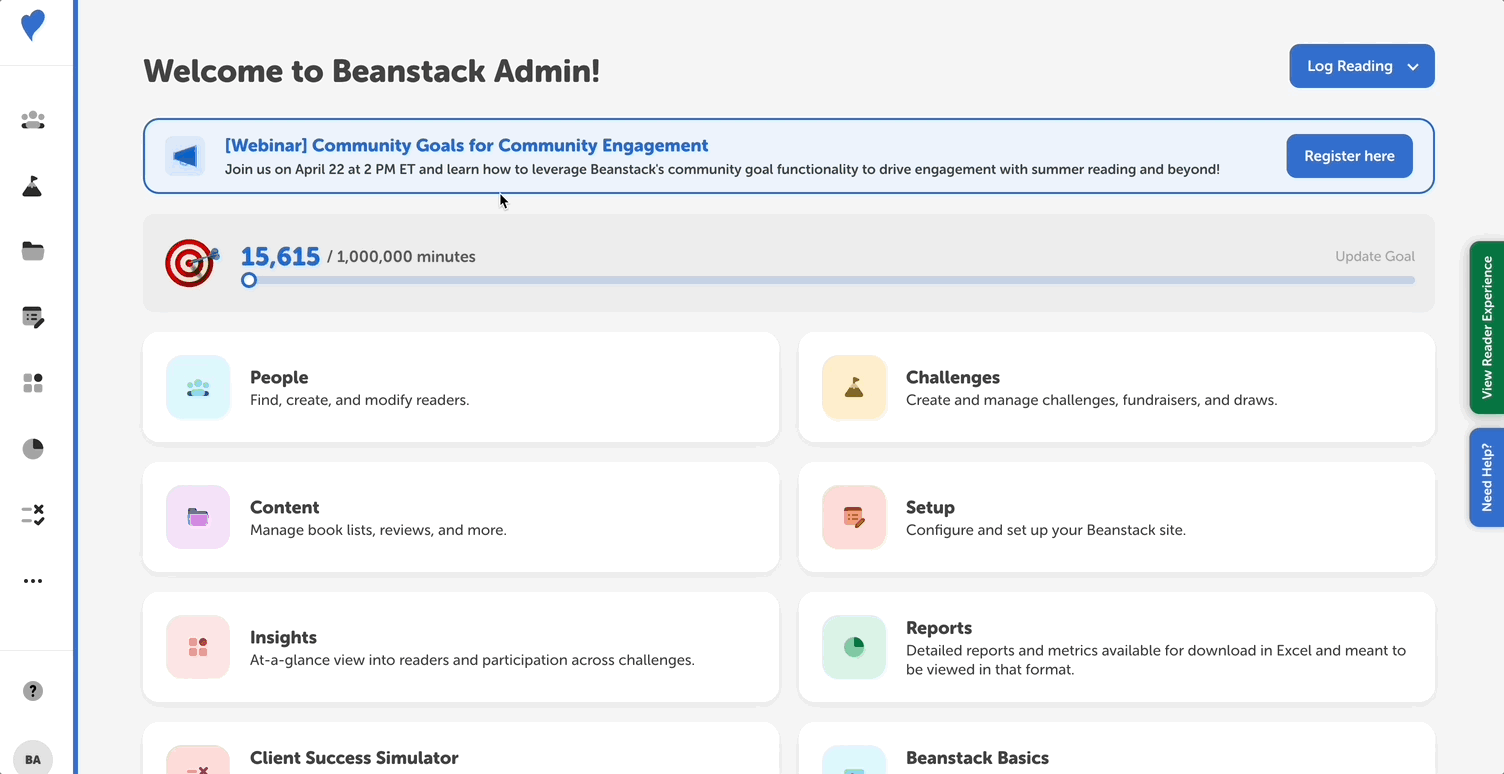Click the Register here button
Image resolution: width=1504 pixels, height=774 pixels.
point(1349,156)
